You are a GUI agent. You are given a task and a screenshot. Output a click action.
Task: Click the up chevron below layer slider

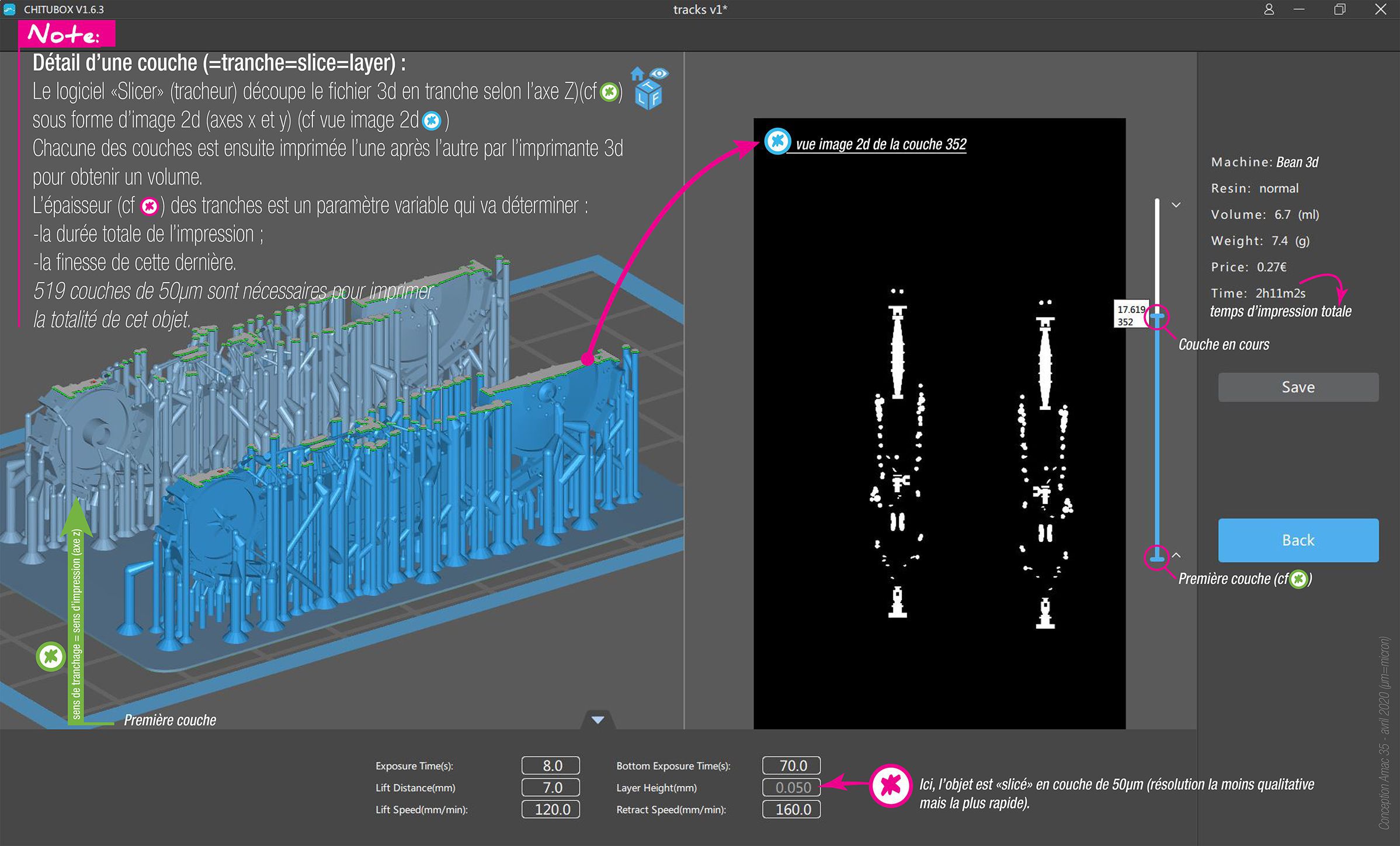1176,555
